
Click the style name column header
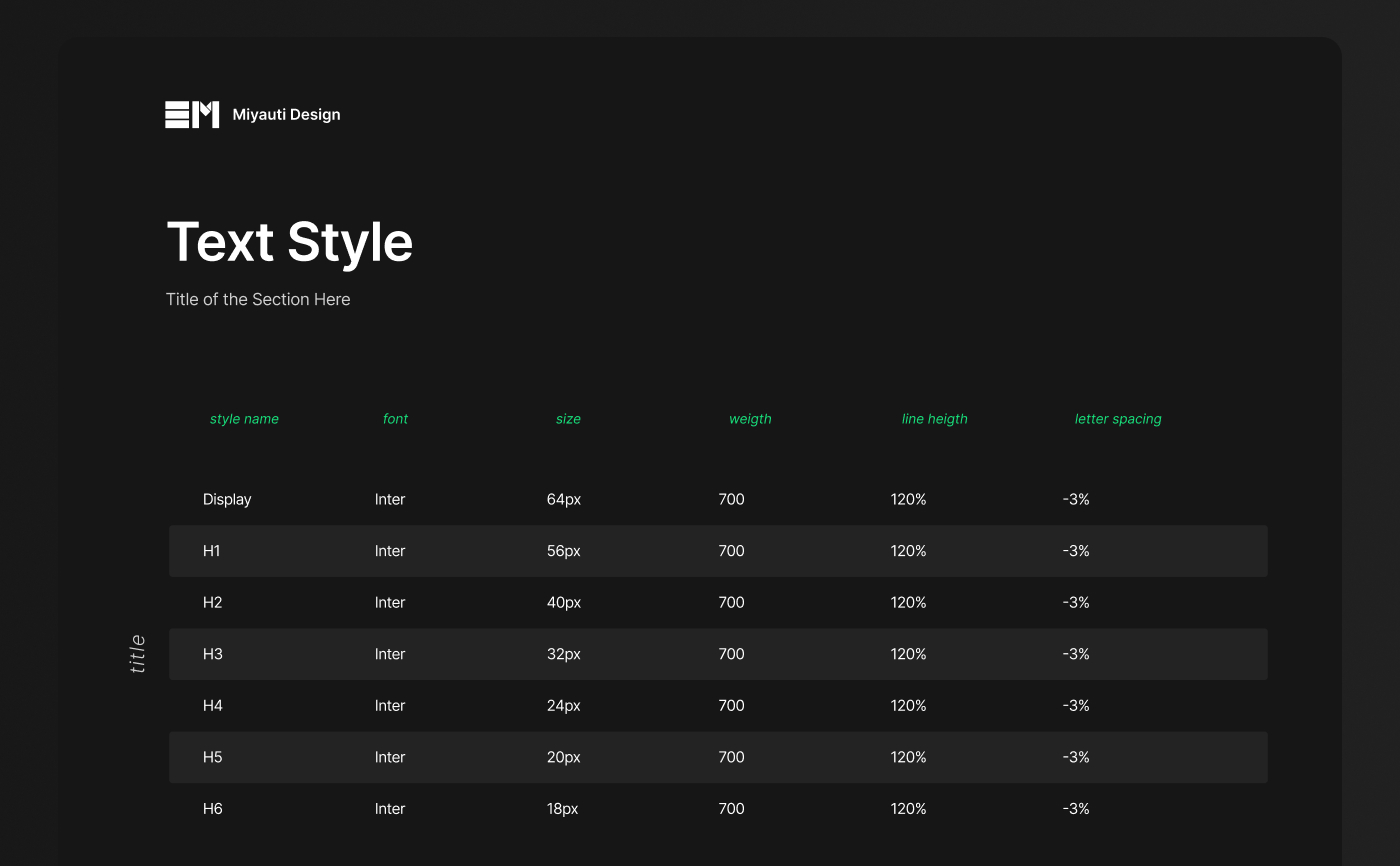(x=244, y=419)
